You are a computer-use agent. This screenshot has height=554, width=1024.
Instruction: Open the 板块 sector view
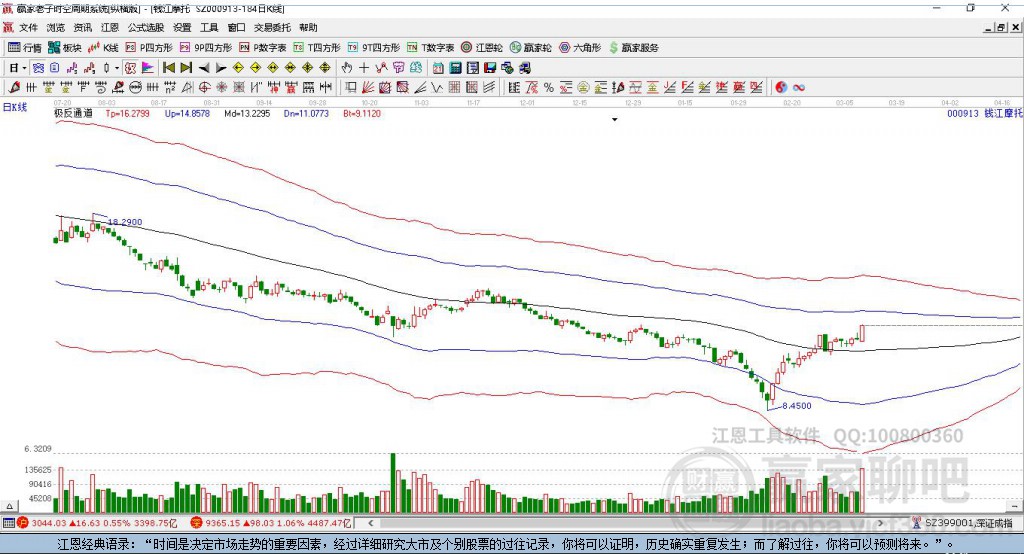[x=65, y=48]
